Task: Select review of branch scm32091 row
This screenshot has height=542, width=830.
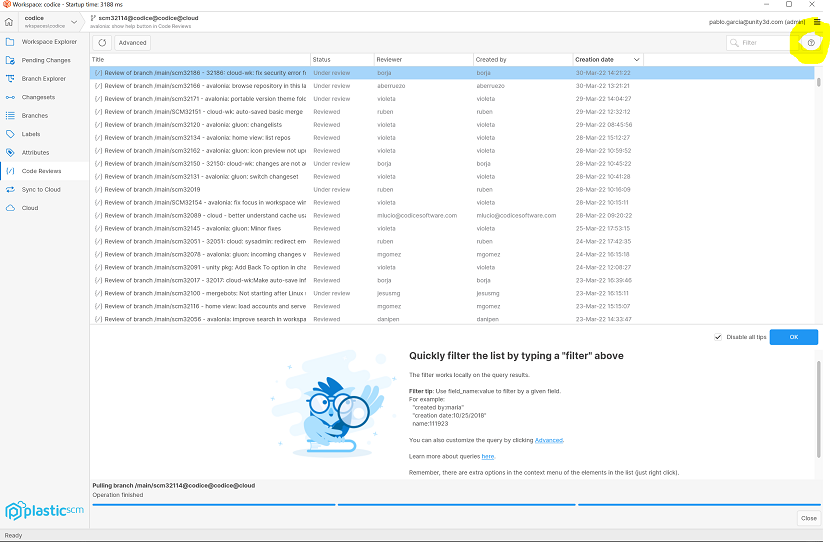Action: coord(452,267)
